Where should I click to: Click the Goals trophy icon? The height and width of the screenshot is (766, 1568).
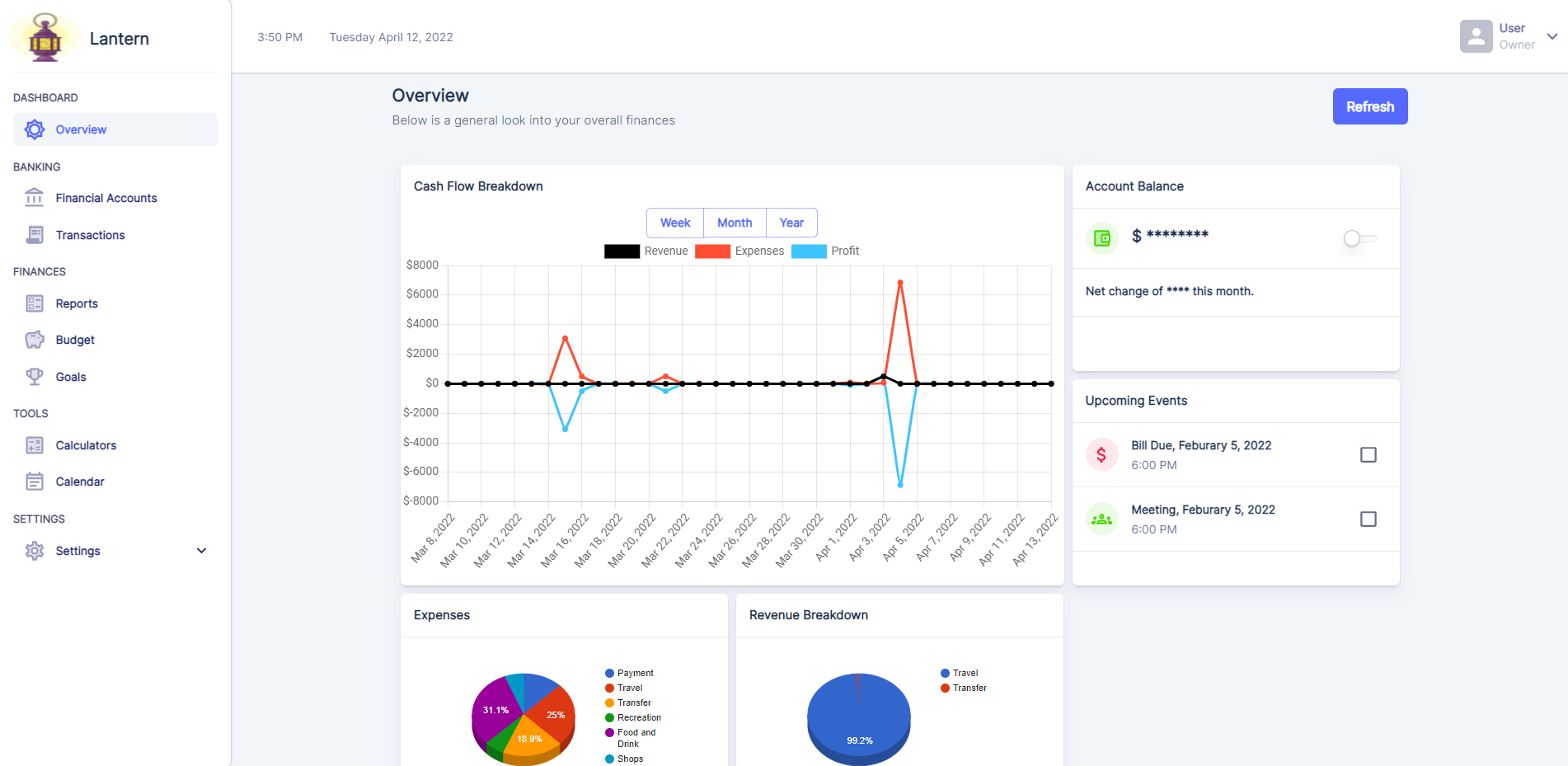click(x=35, y=377)
